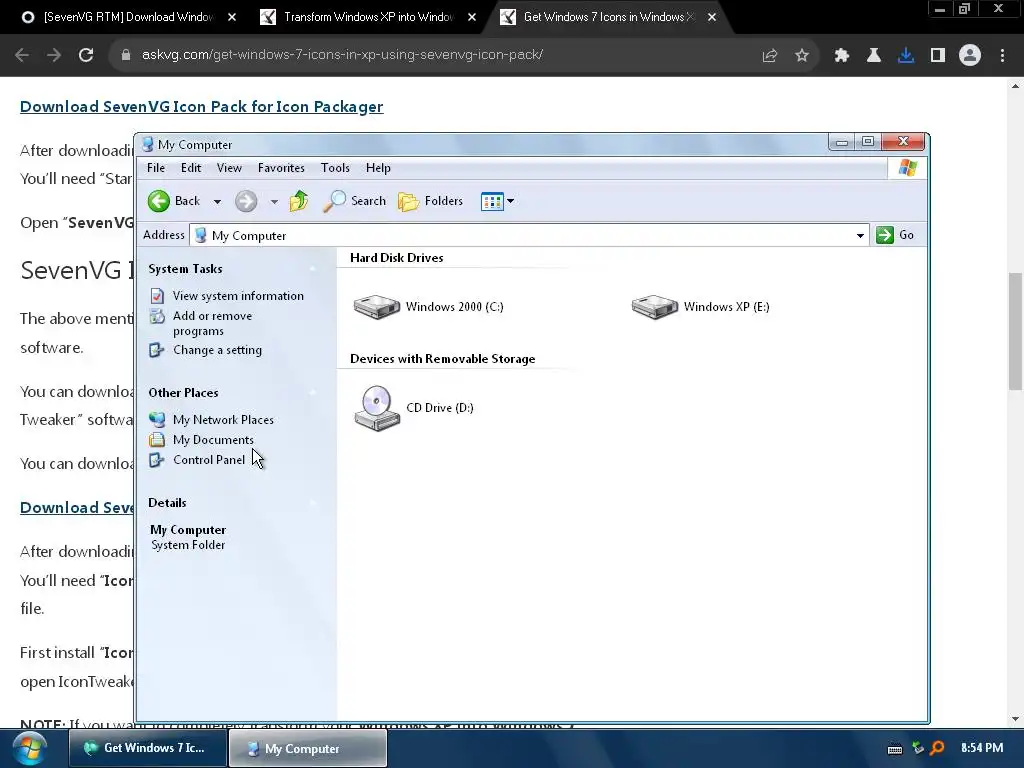1024x768 pixels.
Task: Click the greyed Forward arrow icon
Action: pyautogui.click(x=246, y=201)
